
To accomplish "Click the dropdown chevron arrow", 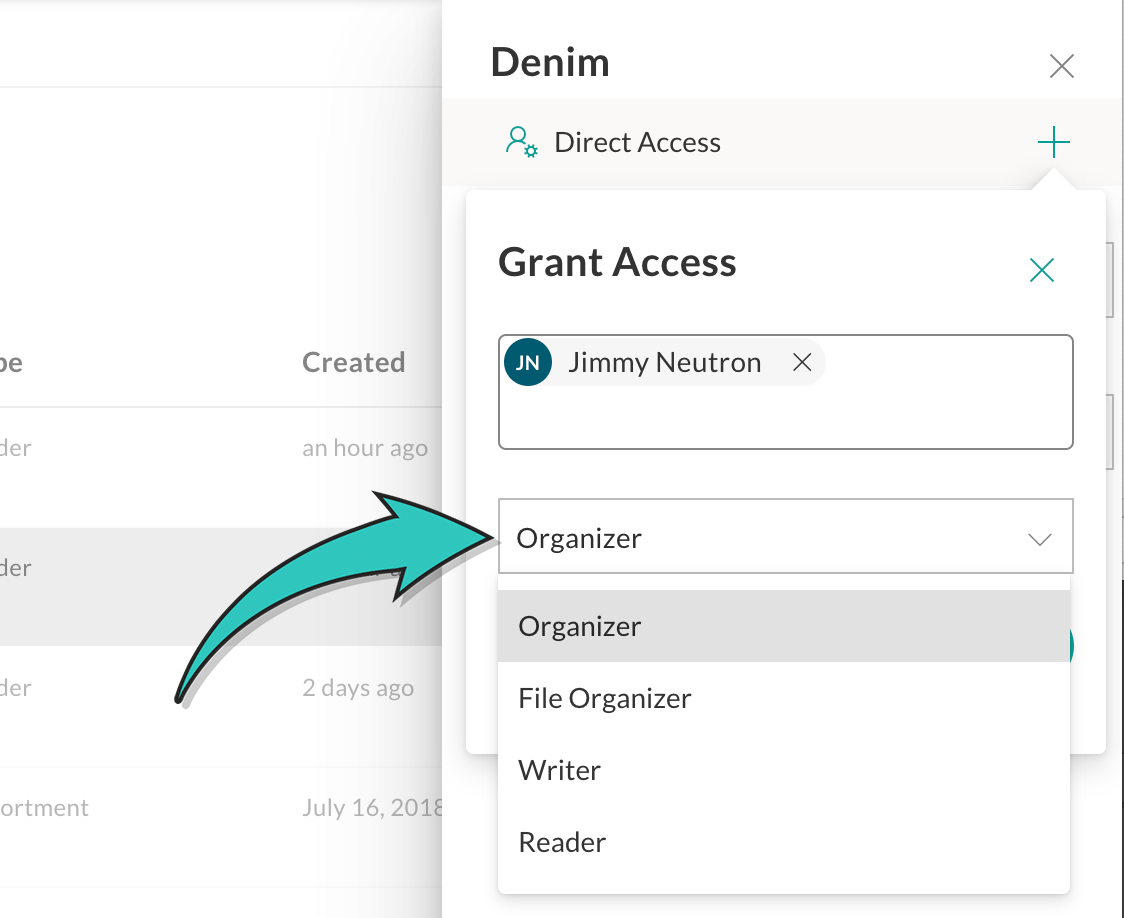I will click(x=1039, y=539).
